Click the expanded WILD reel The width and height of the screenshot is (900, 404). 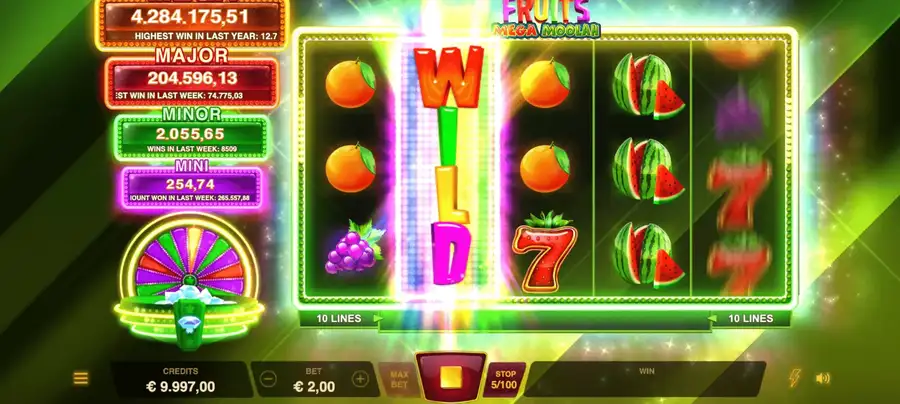449,166
